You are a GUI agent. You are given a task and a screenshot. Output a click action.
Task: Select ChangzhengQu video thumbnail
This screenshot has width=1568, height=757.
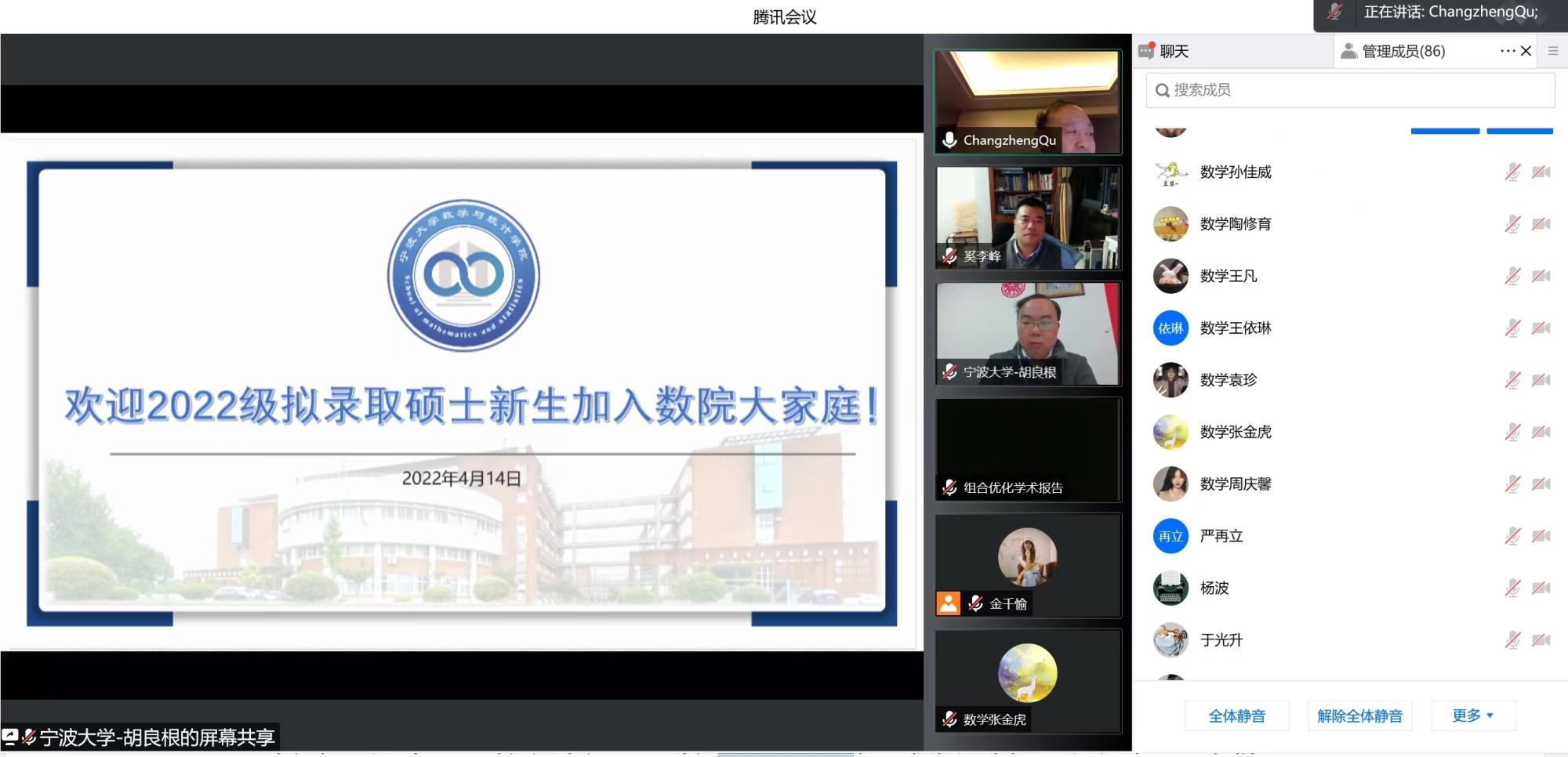tap(1027, 102)
